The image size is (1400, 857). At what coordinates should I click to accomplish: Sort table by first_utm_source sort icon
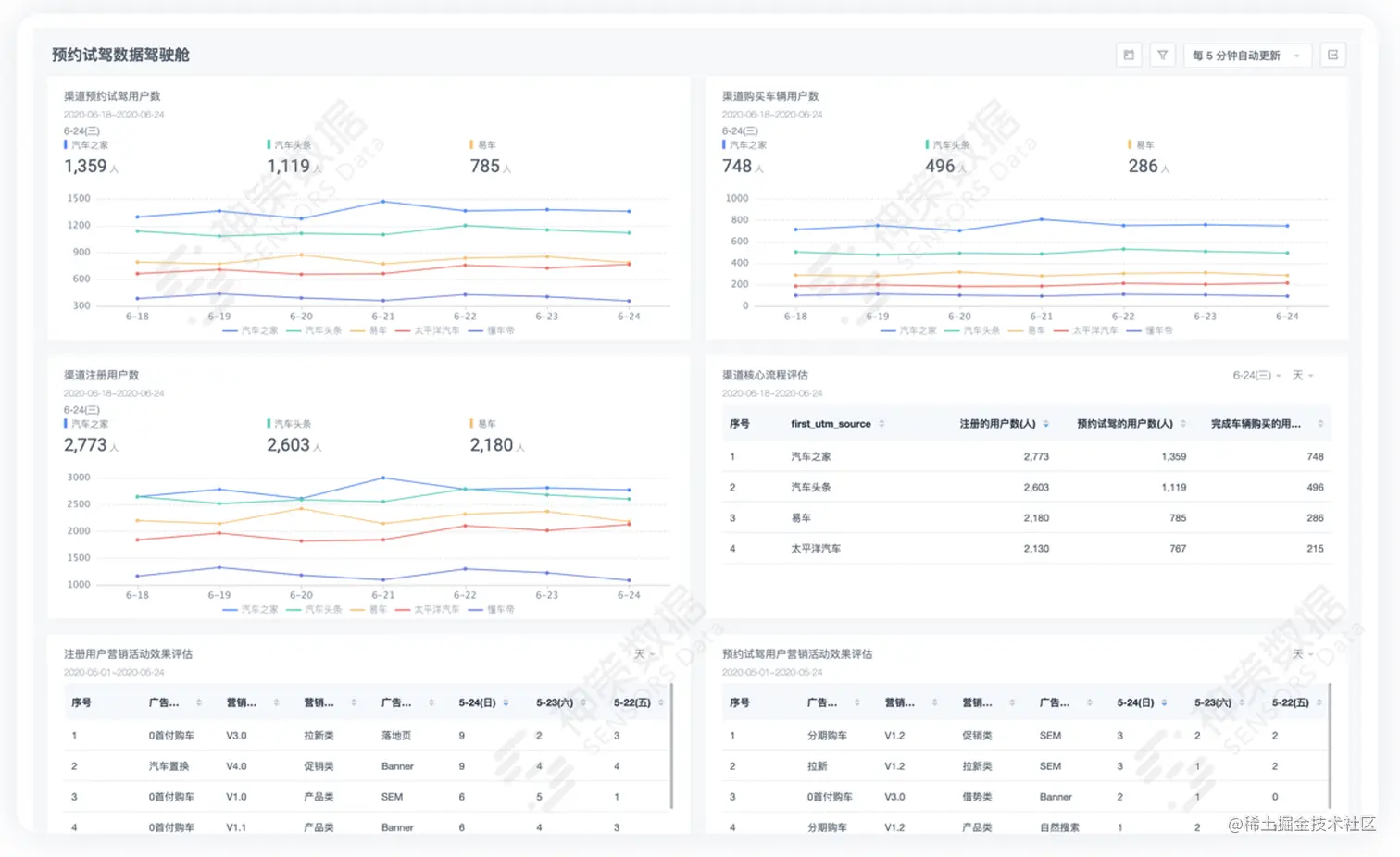tap(881, 424)
